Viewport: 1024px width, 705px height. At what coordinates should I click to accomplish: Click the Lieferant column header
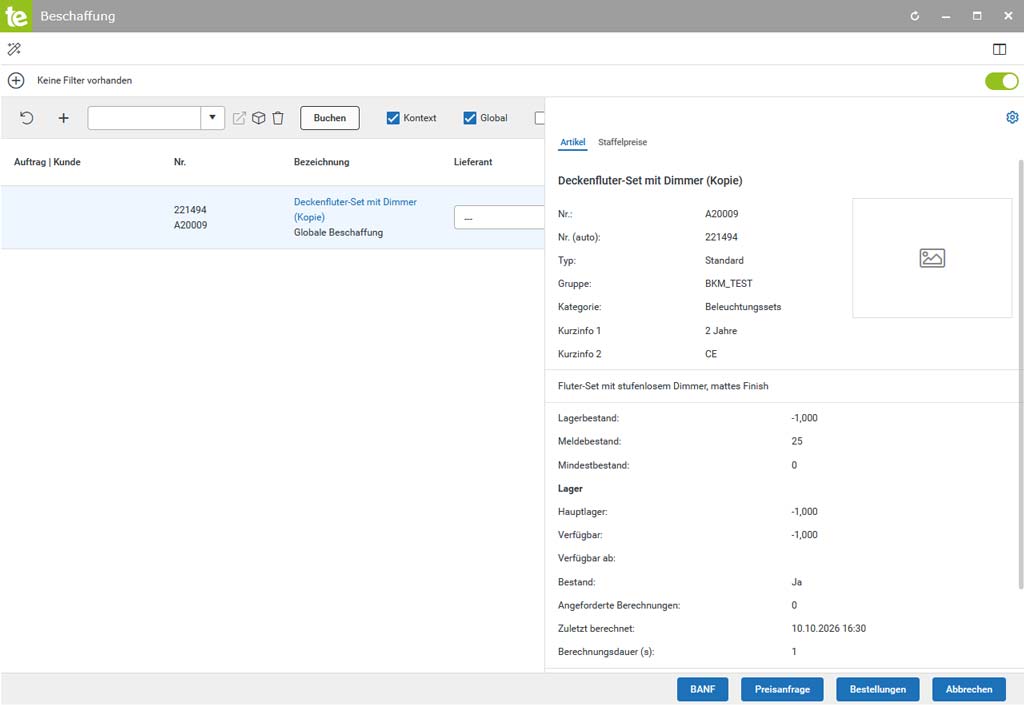pos(473,162)
